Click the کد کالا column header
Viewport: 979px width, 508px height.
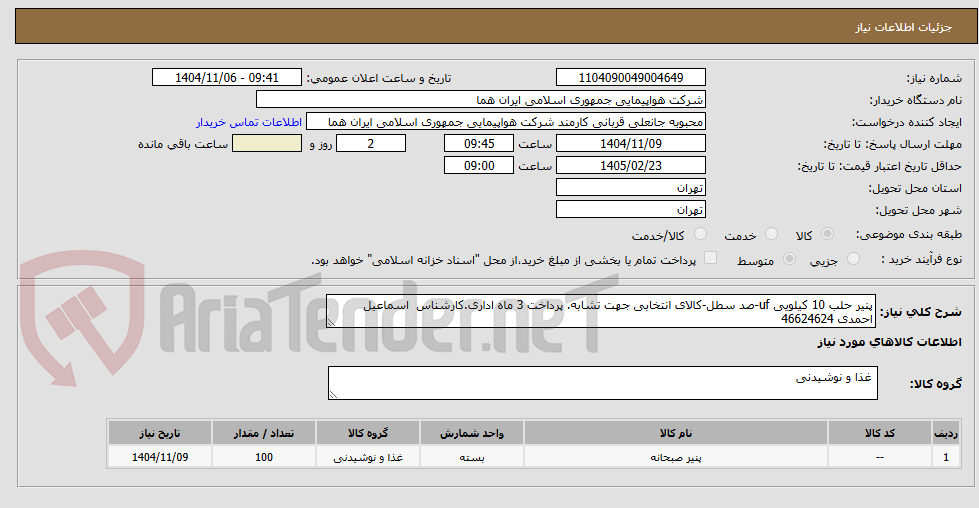[880, 433]
